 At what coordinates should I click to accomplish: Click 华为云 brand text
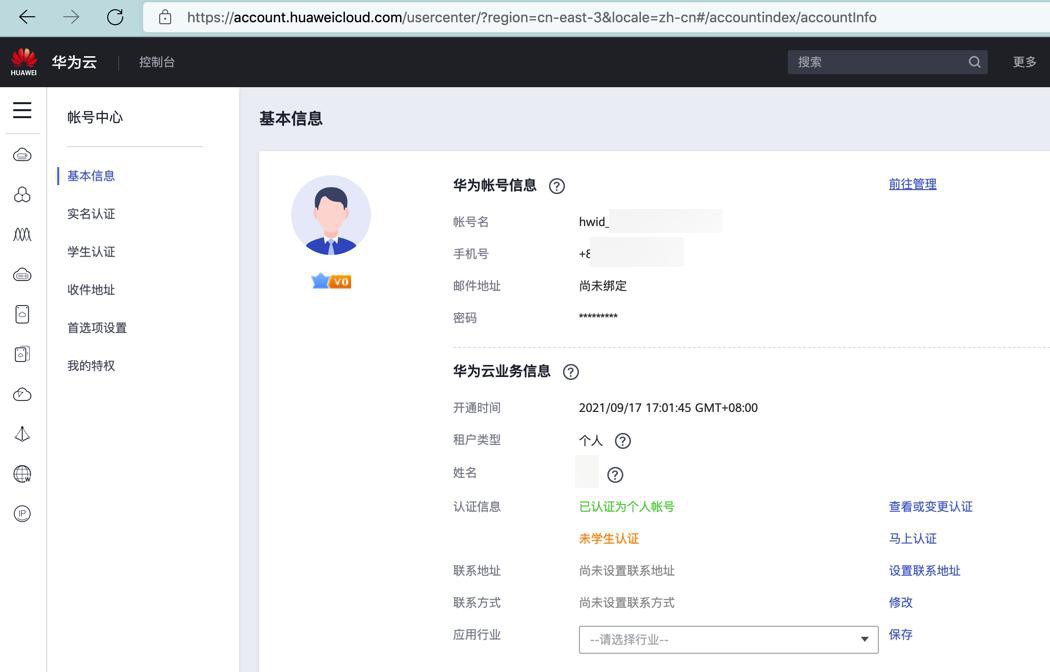(74, 62)
